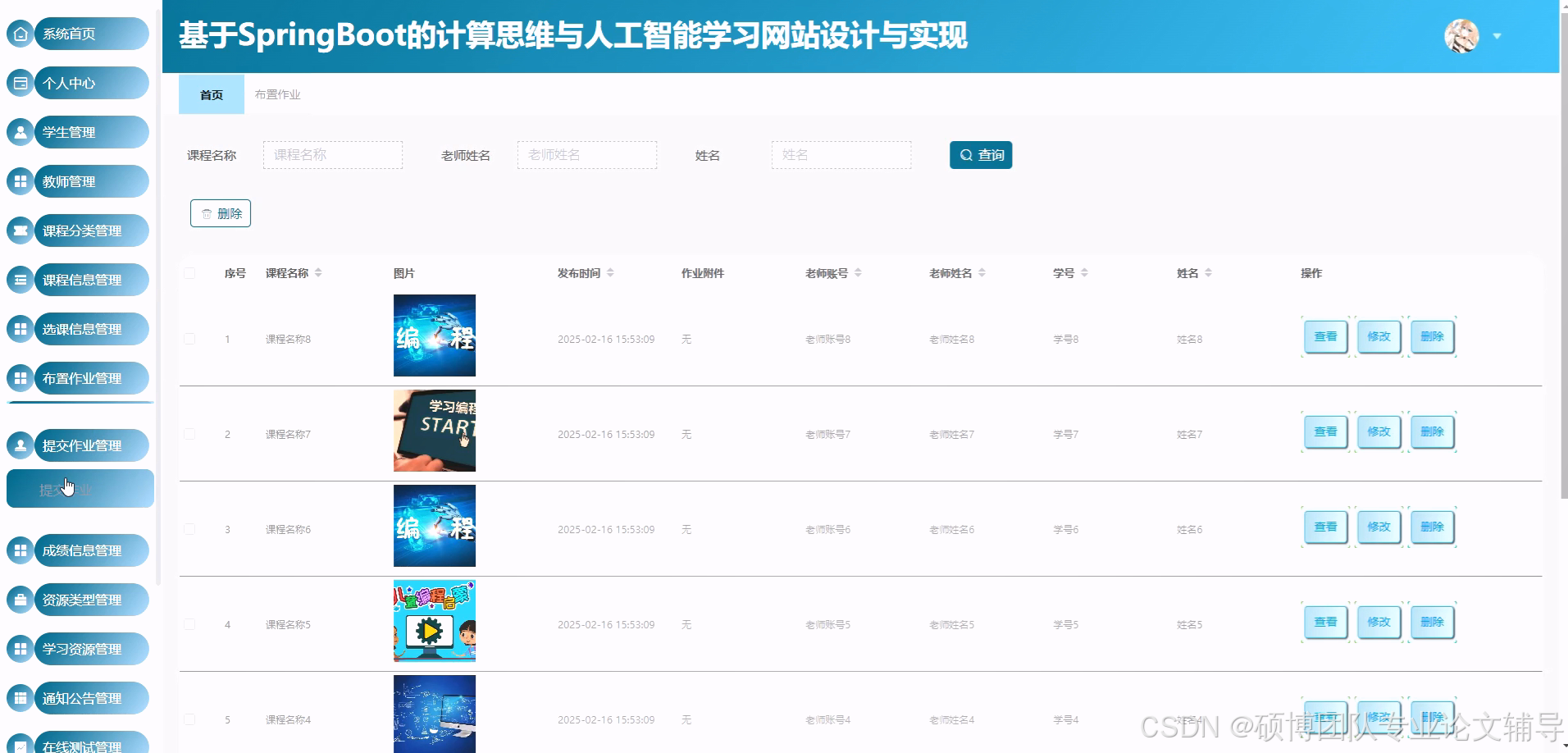The image size is (1568, 753).
Task: Go to 教师管理 section
Action: (91, 181)
